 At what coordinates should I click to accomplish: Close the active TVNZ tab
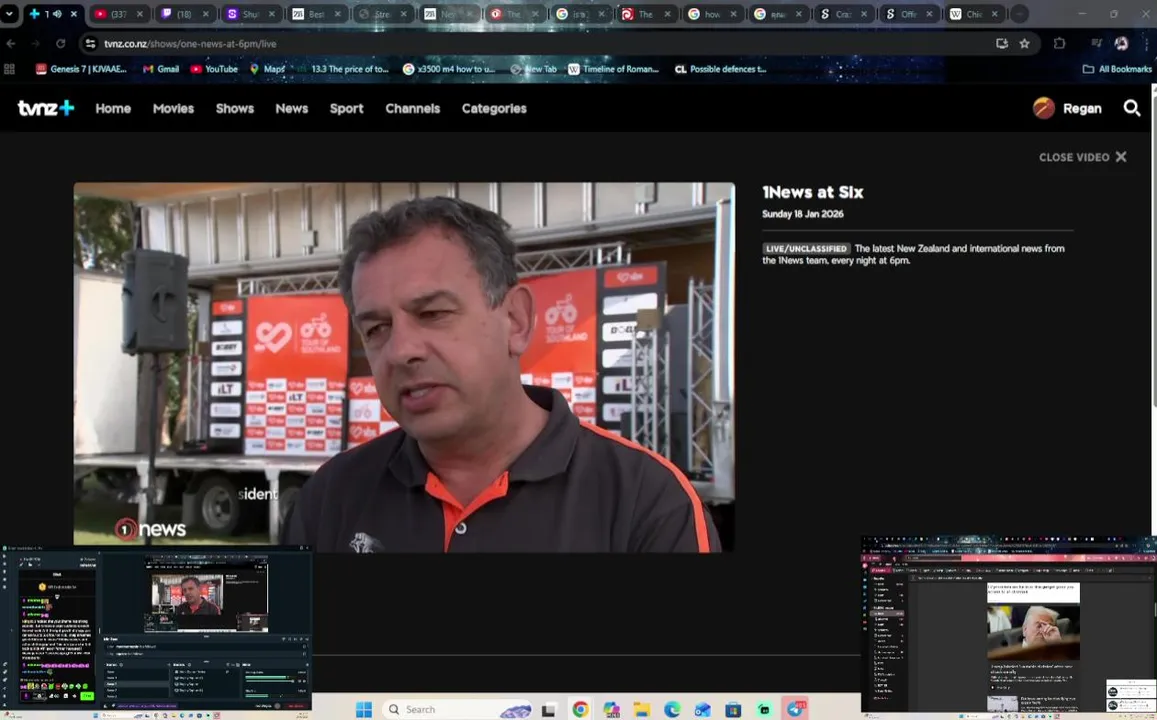[x=74, y=14]
